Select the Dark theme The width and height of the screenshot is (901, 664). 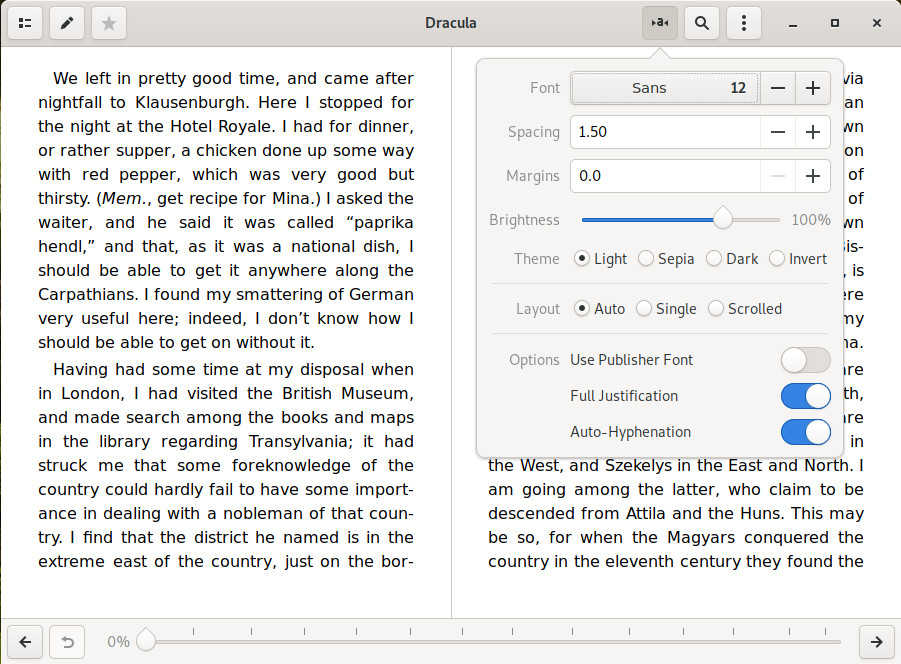712,258
